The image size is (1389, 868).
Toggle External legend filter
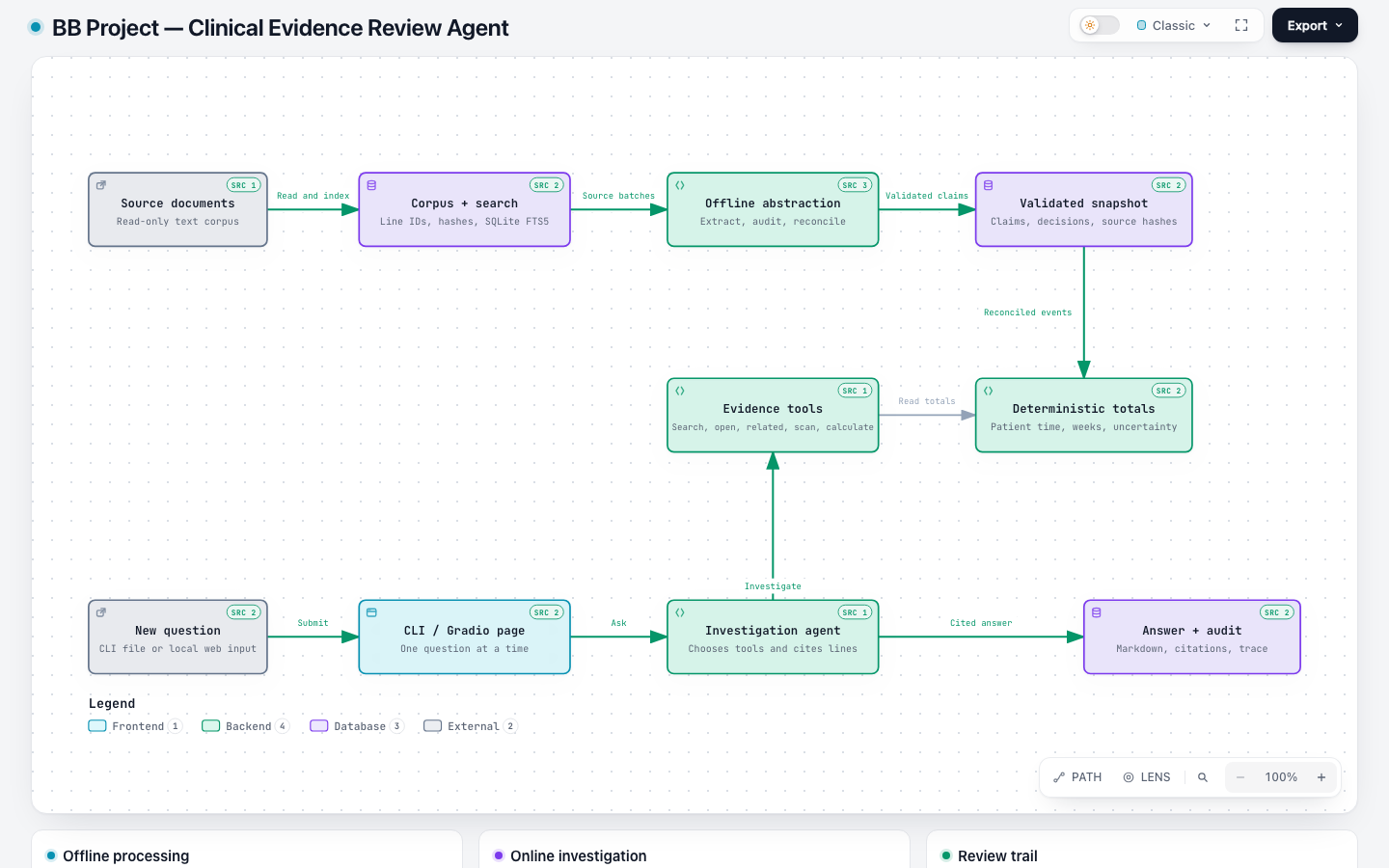[470, 726]
